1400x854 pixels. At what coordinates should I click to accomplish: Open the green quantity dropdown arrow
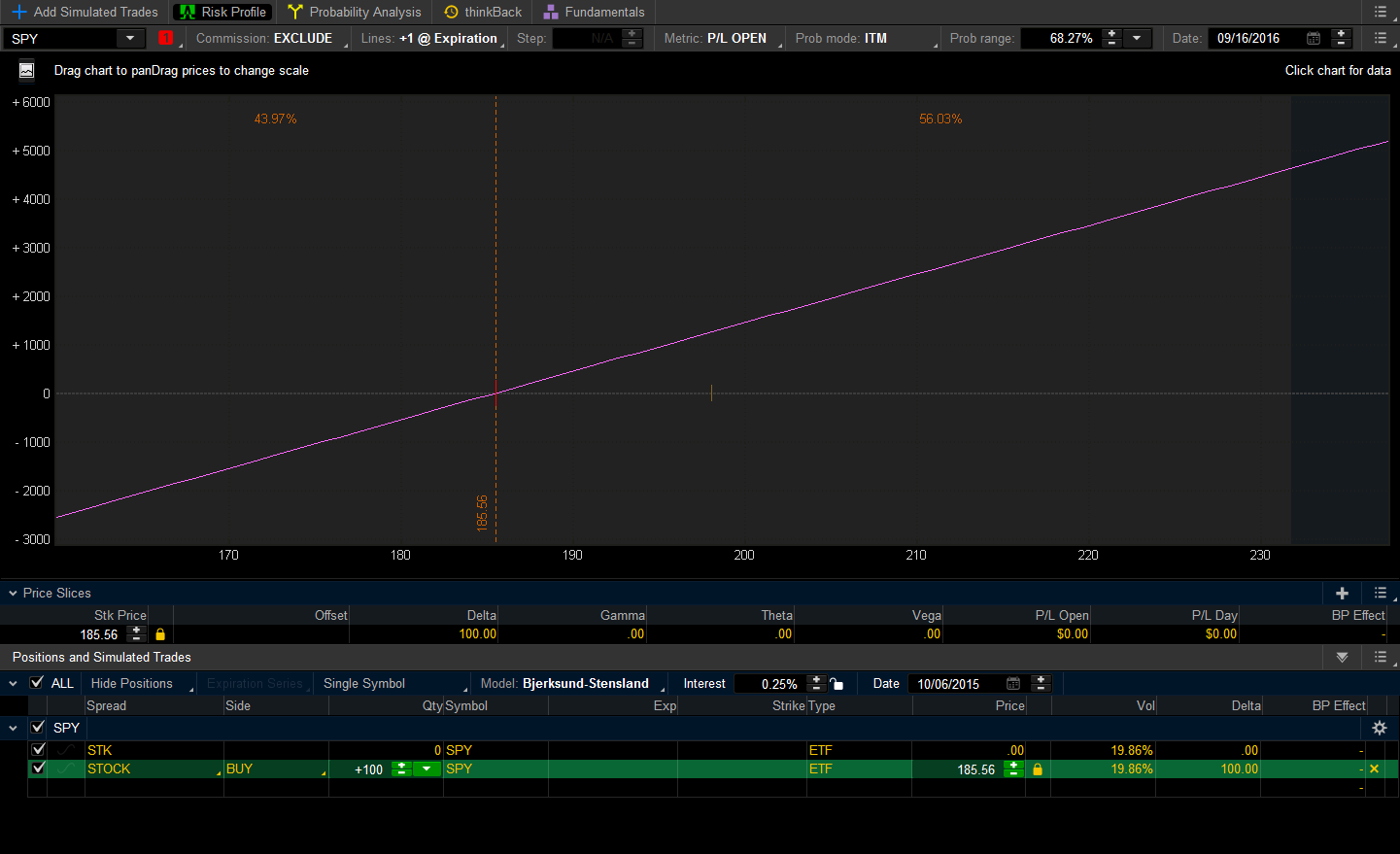(x=427, y=769)
